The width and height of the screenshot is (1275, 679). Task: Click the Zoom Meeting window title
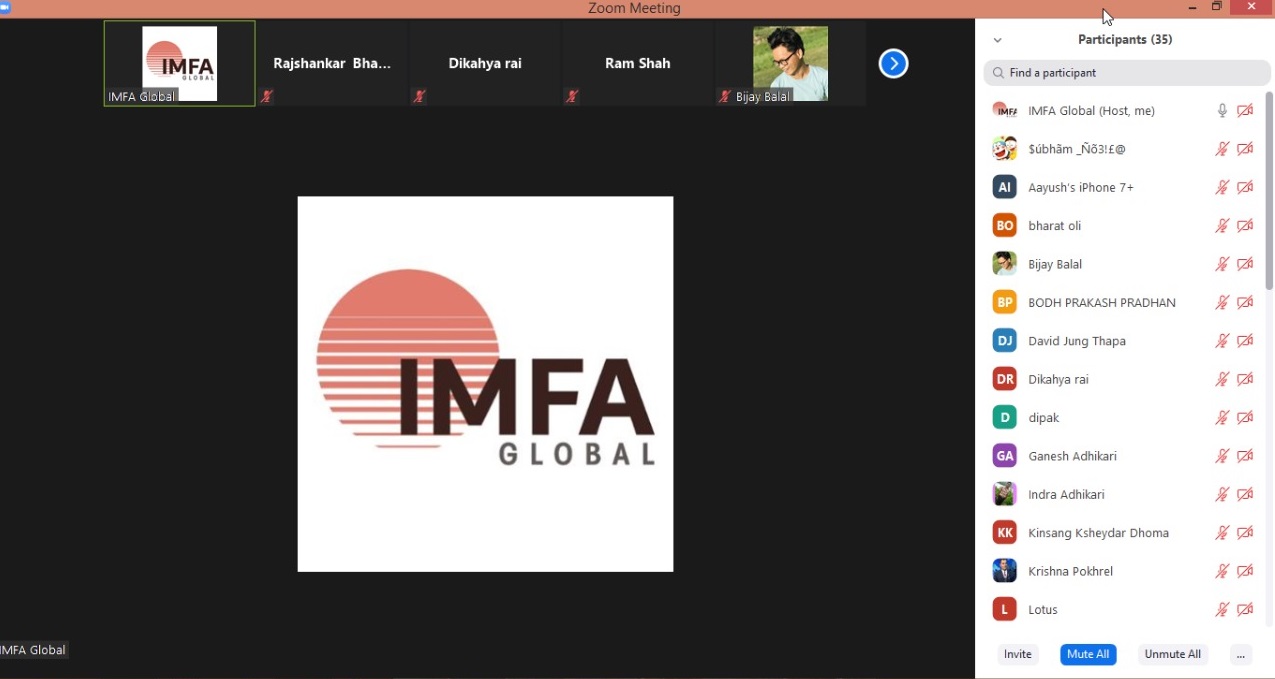click(634, 8)
